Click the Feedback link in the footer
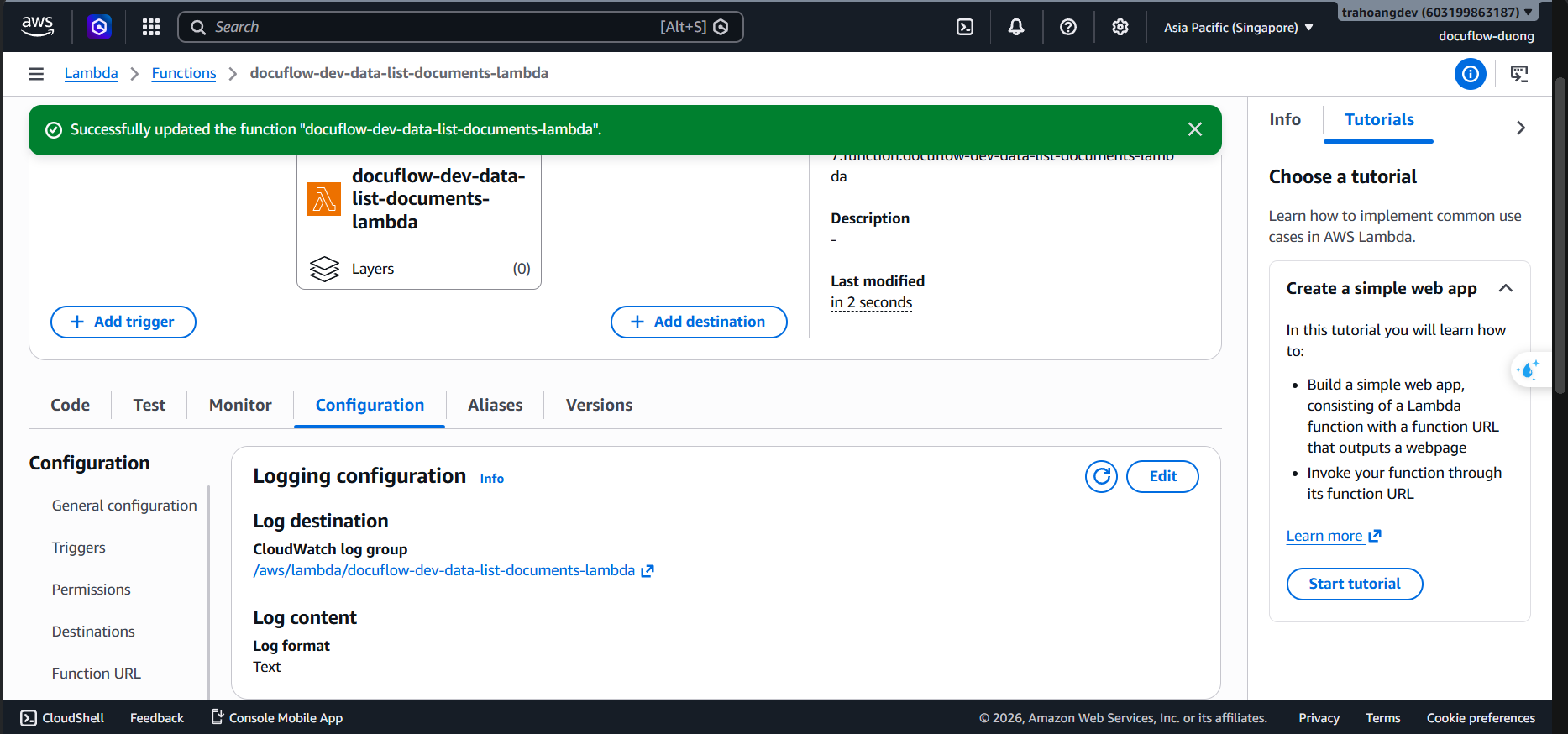Image resolution: width=1568 pixels, height=734 pixels. coord(157,718)
